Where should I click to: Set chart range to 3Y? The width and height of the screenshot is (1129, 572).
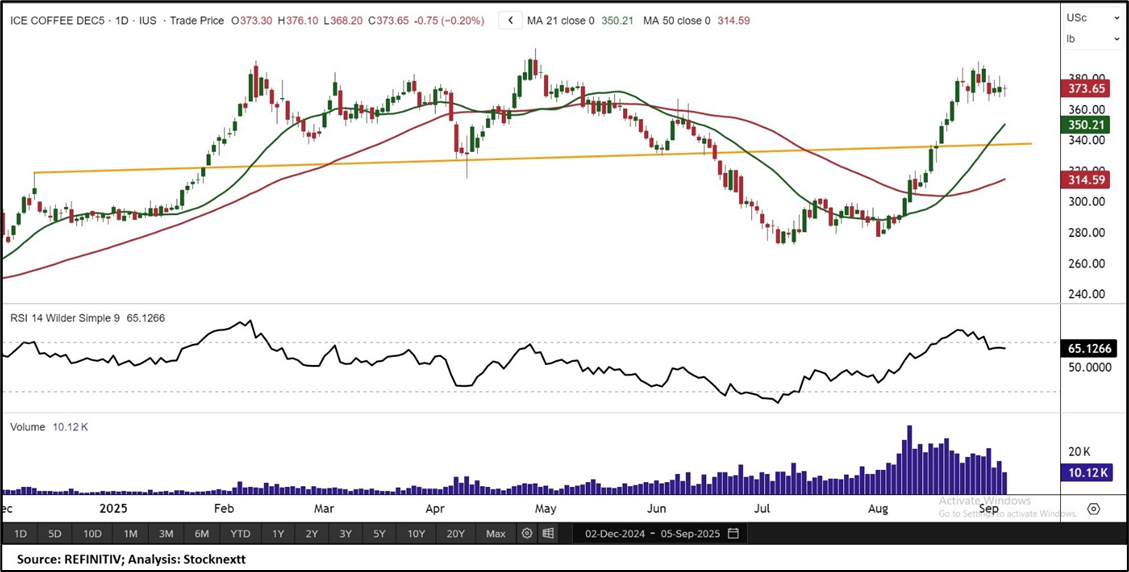346,534
